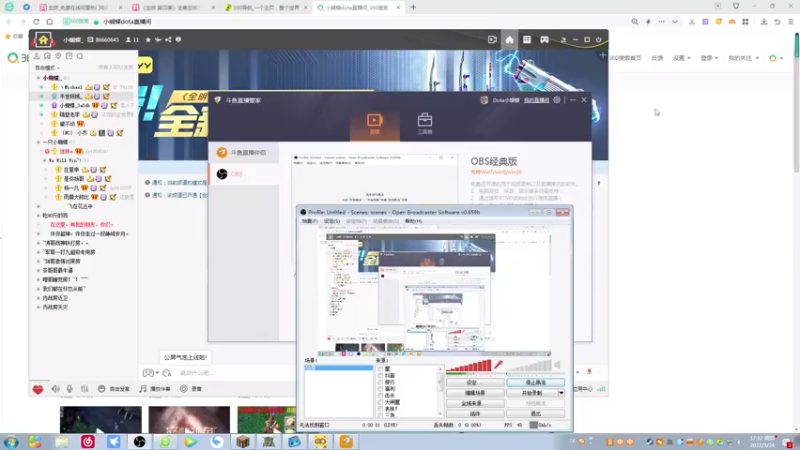Click the music note accompaniment button

click(155, 389)
